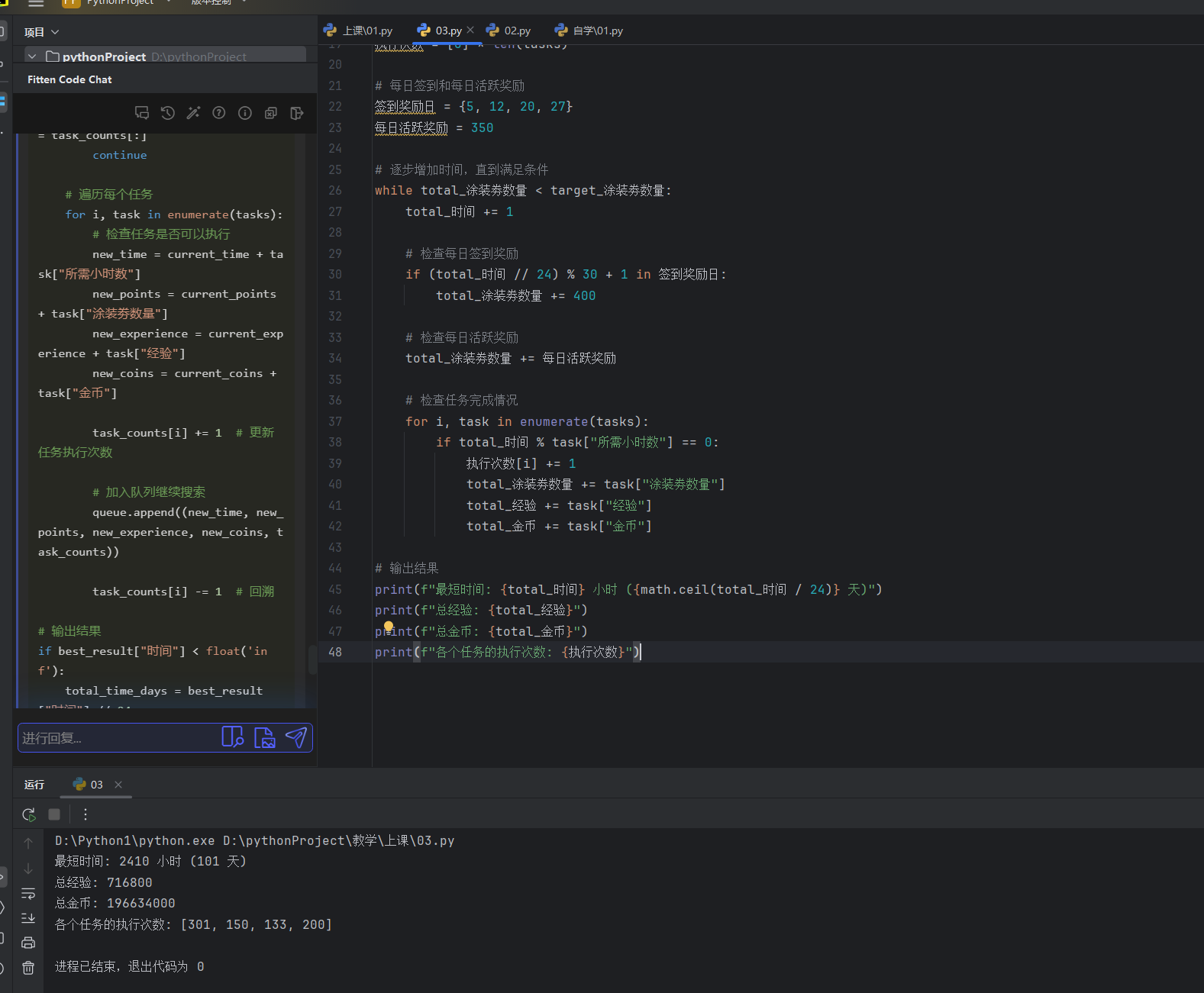
Task: Clear run console output with trash icon
Action: (28, 968)
